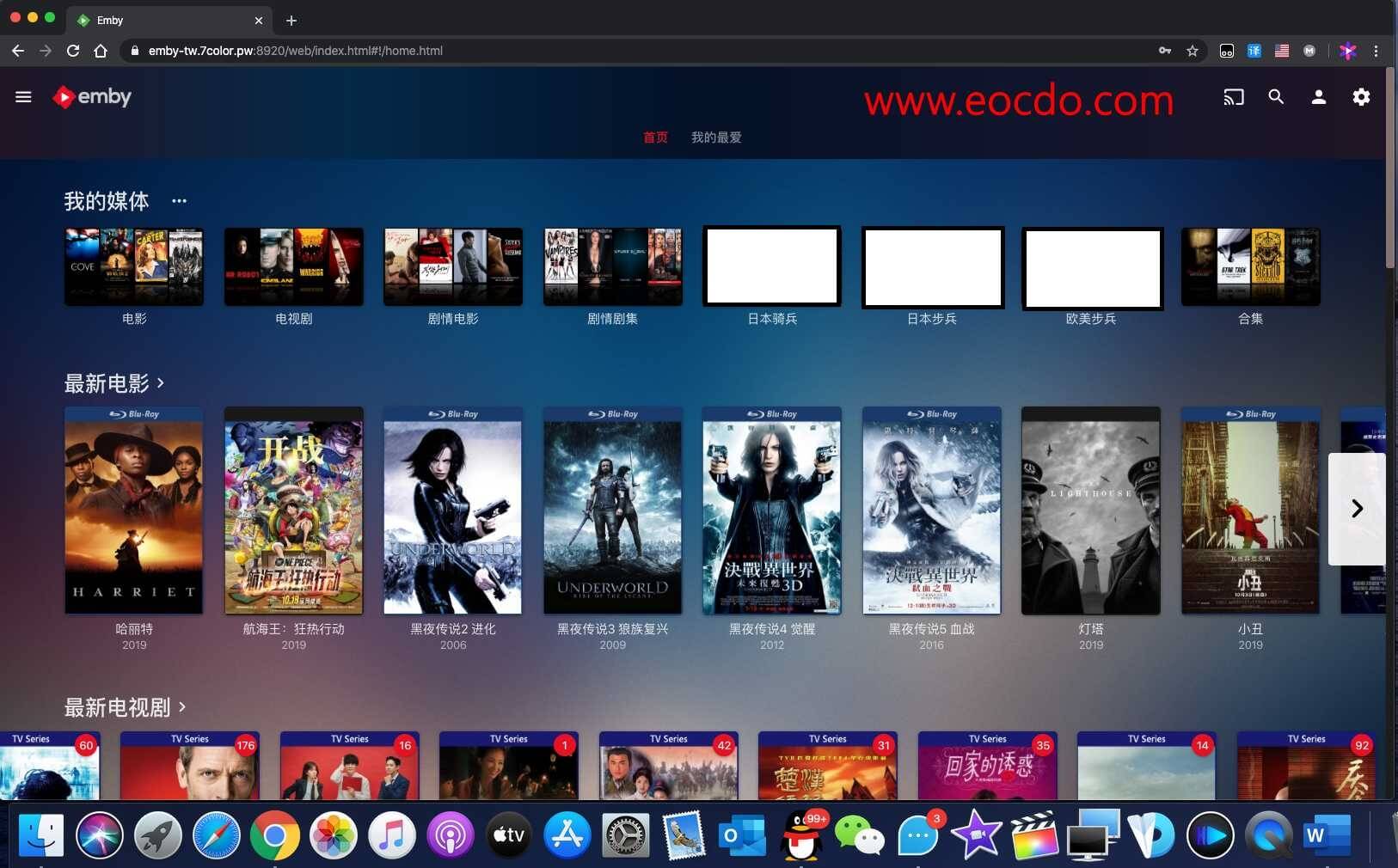Open the user profile icon
The image size is (1398, 868).
pos(1318,97)
